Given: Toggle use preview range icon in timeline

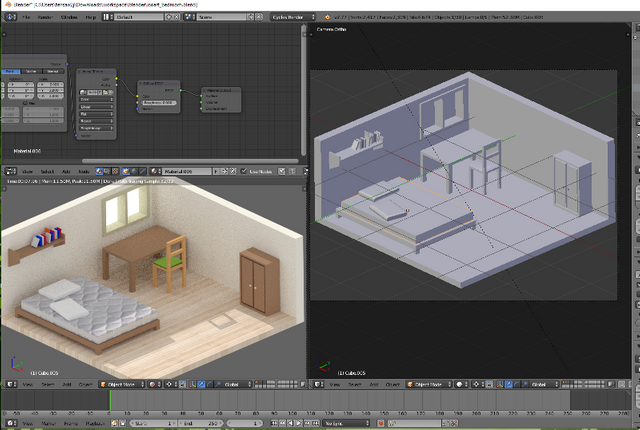Looking at the screenshot, I should pos(114,423).
